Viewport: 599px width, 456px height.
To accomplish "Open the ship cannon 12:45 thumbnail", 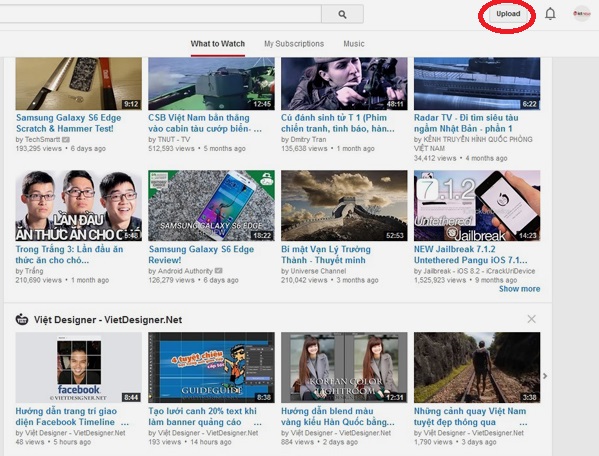I will click(x=211, y=84).
